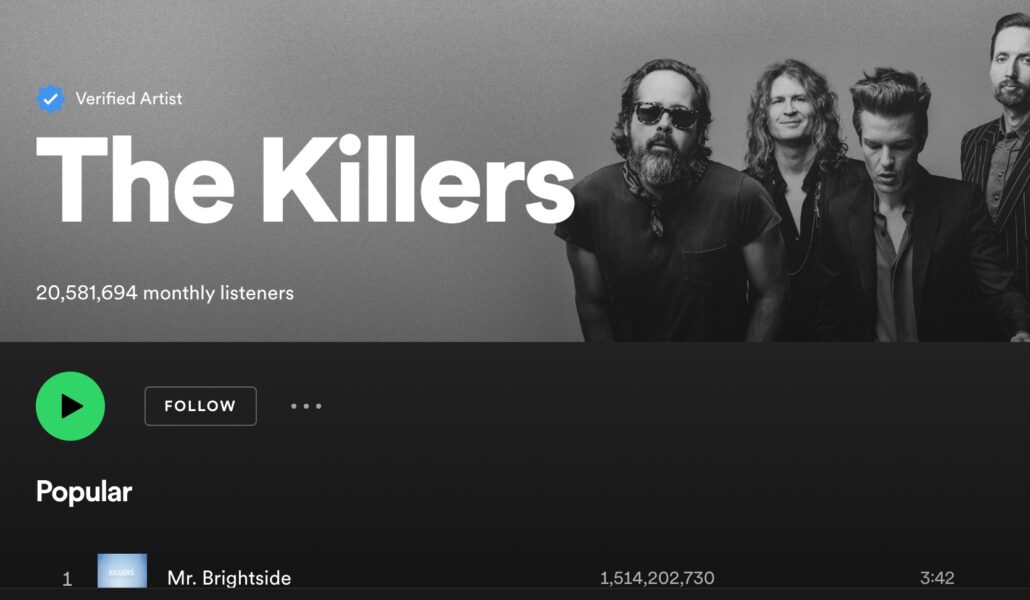
Task: Click the neck scarf of the bearded man
Action: [x=647, y=194]
